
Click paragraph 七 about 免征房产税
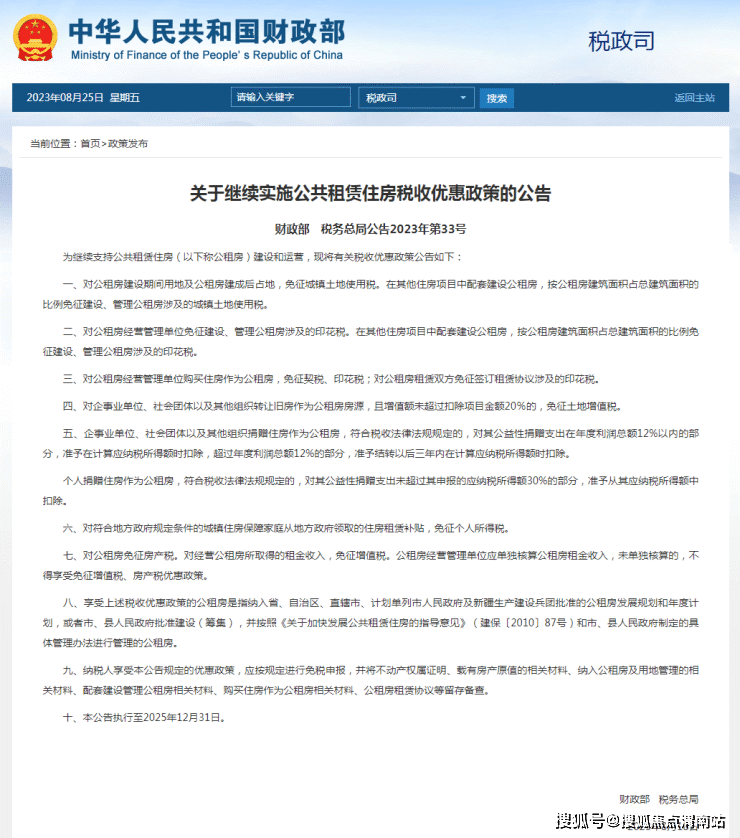point(370,565)
